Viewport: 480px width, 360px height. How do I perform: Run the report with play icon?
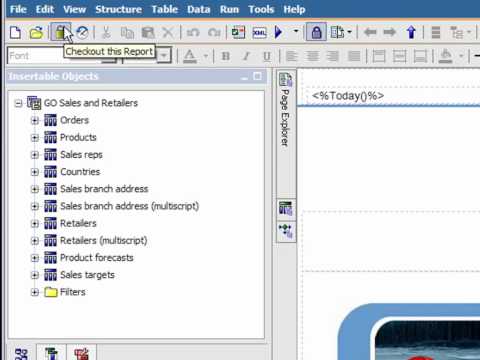click(x=279, y=32)
